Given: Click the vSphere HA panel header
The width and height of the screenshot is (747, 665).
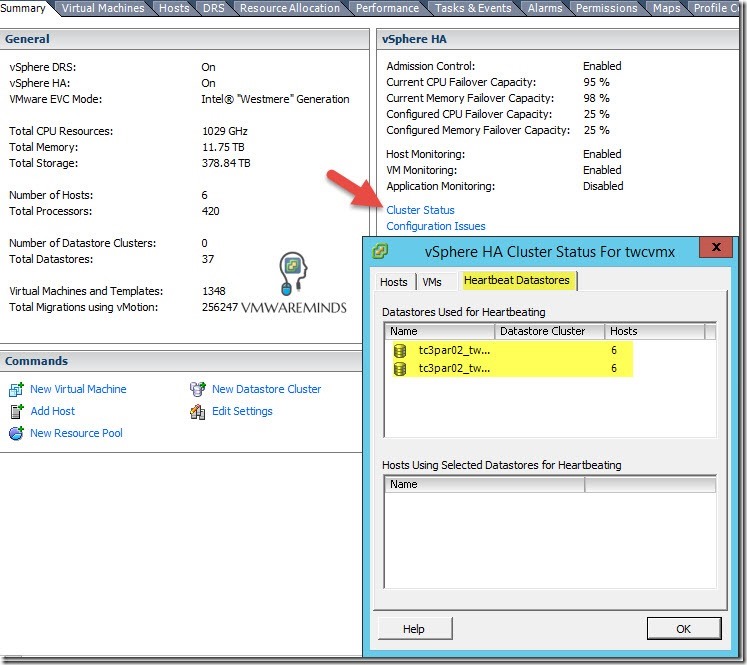Looking at the screenshot, I should 557,39.
